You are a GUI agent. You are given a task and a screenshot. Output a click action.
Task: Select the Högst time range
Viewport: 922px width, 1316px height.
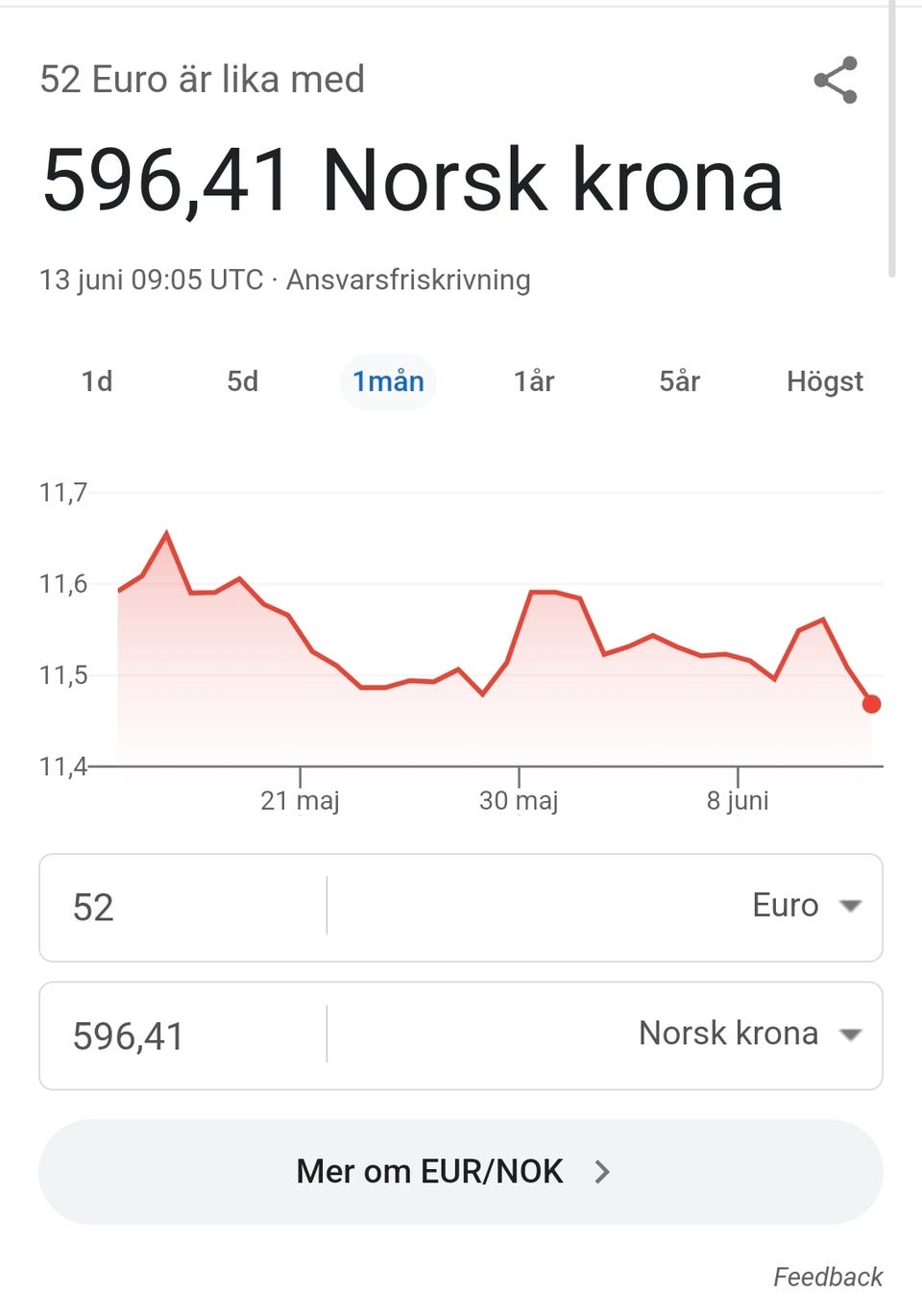point(825,381)
